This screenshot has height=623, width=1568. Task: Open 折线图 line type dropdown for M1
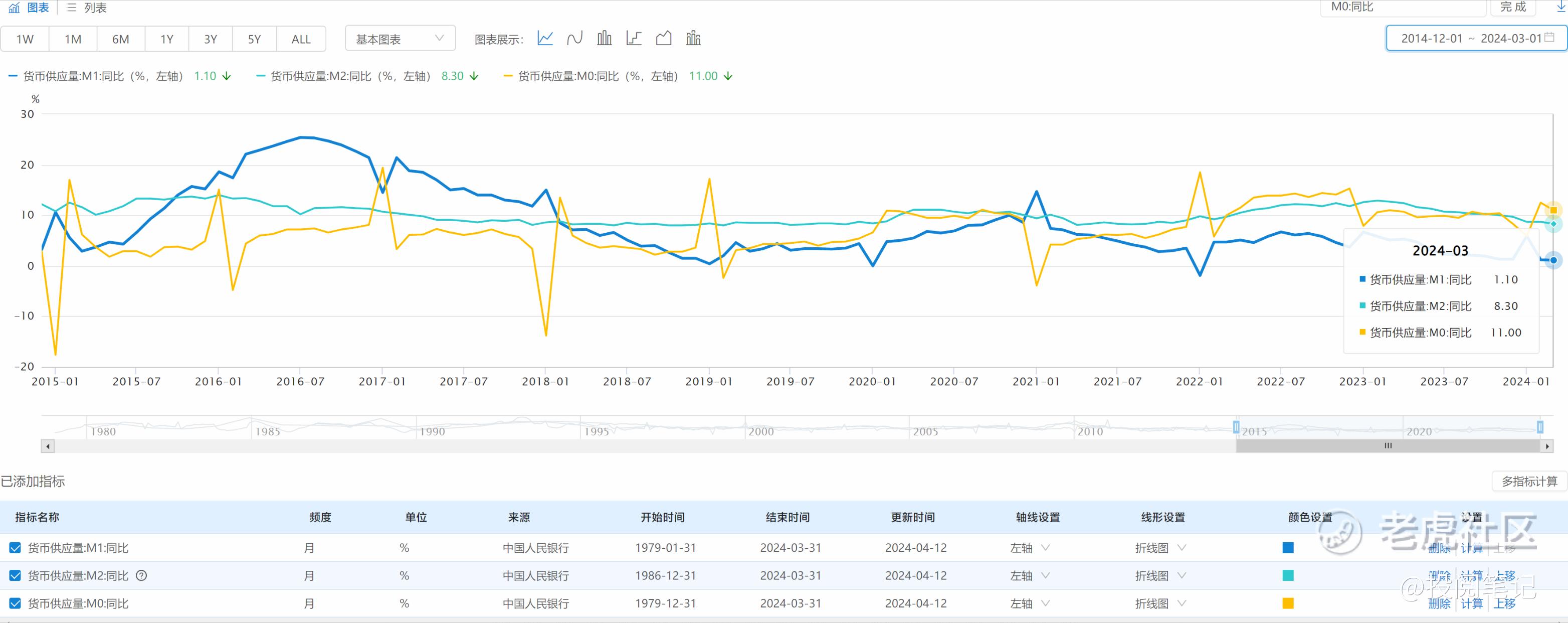pos(1161,548)
